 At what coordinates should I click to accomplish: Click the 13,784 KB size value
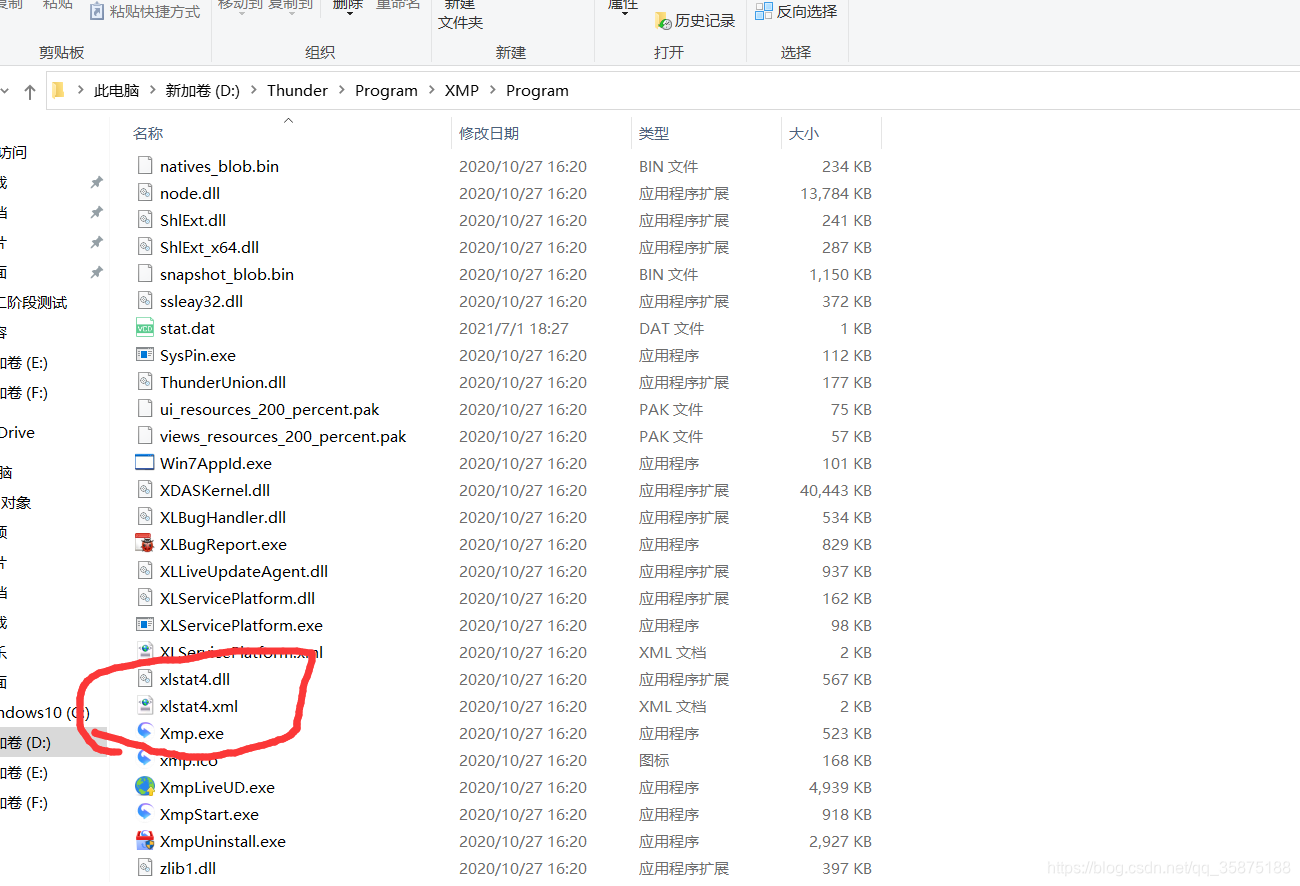(x=836, y=193)
